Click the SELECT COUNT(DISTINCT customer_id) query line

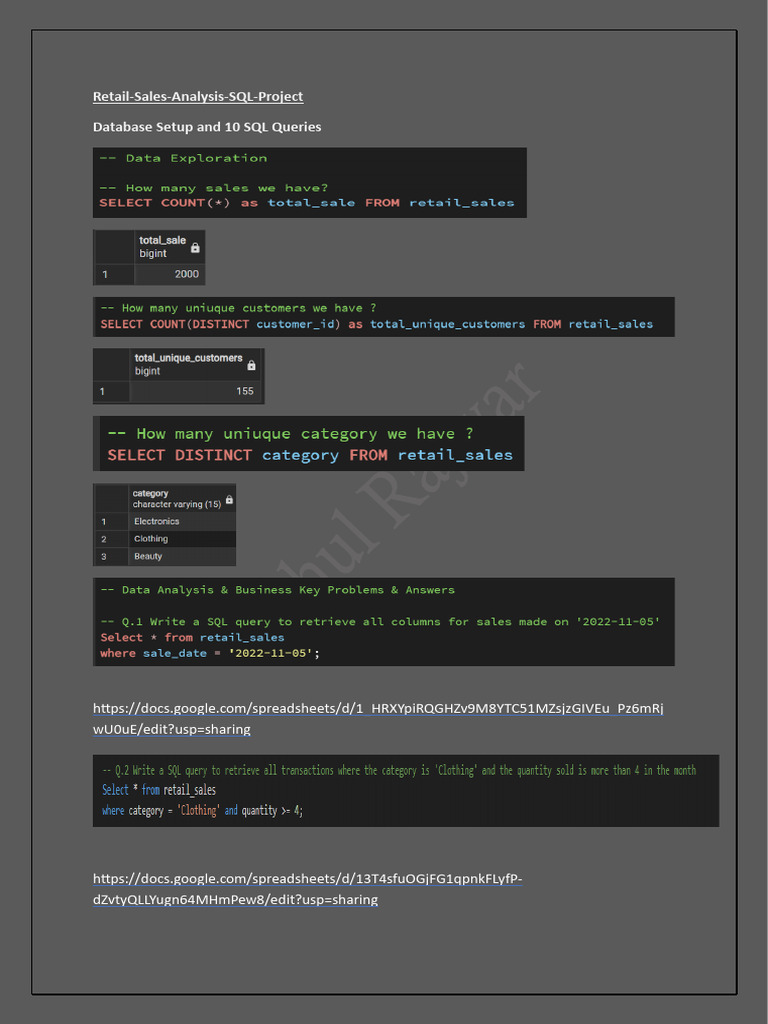[377, 324]
